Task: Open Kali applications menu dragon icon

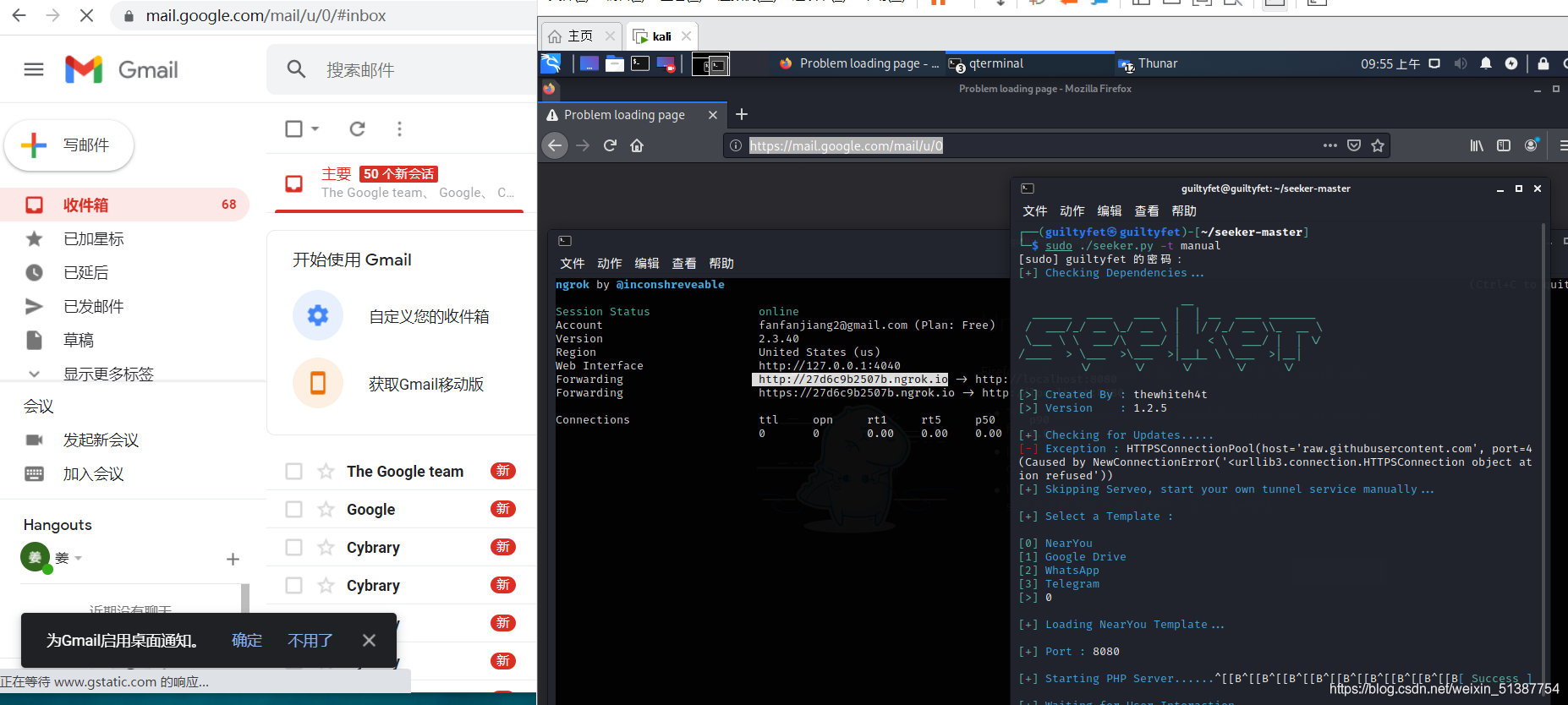Action: click(551, 63)
